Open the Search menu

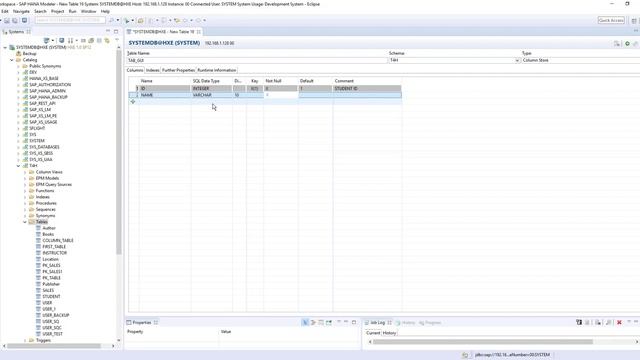40,11
